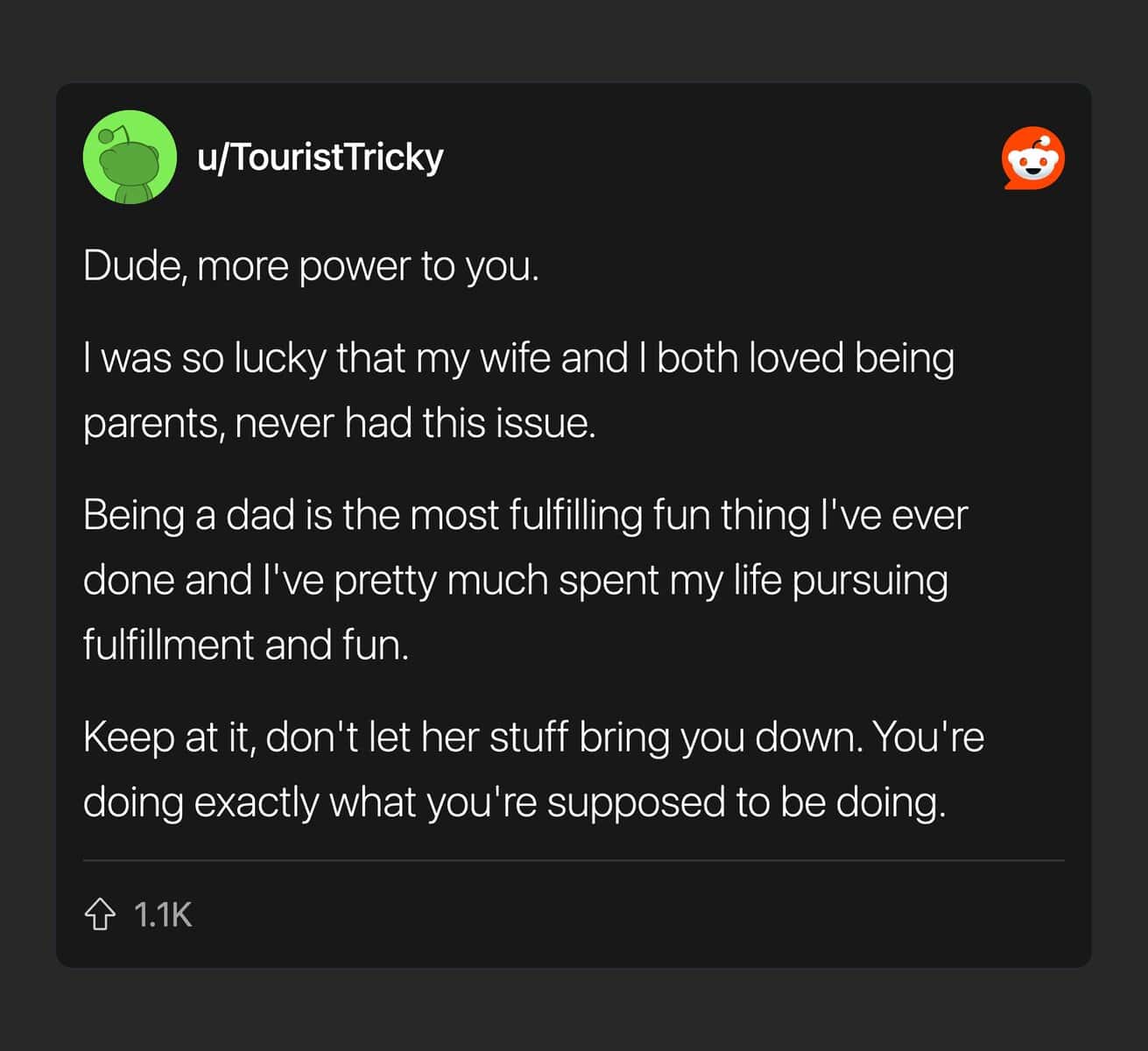The width and height of the screenshot is (1148, 1051).
Task: Click the line starting "Being a dad is"
Action: pos(525,515)
